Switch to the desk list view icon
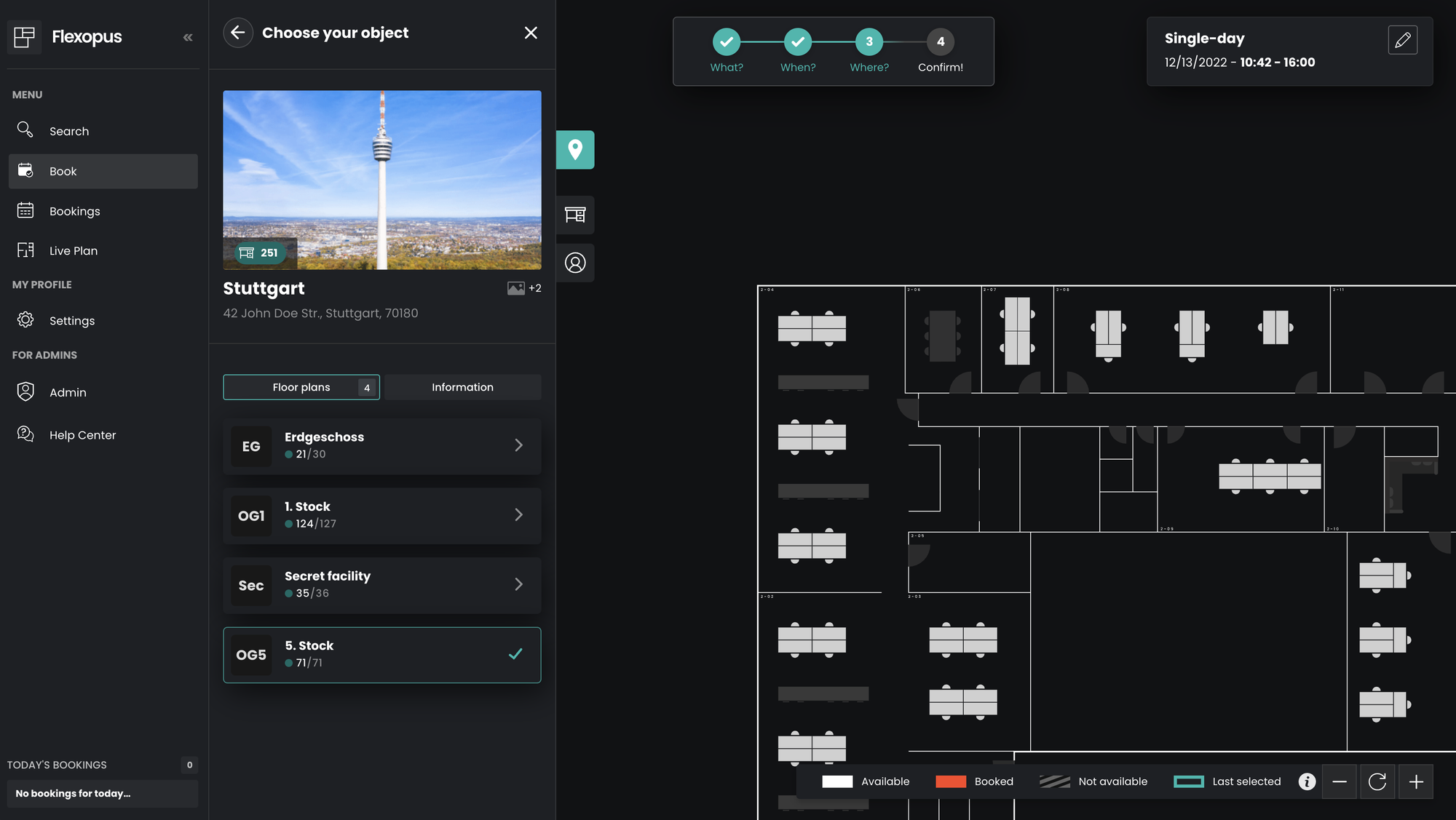Screen dimensions: 1456x820 (575, 215)
